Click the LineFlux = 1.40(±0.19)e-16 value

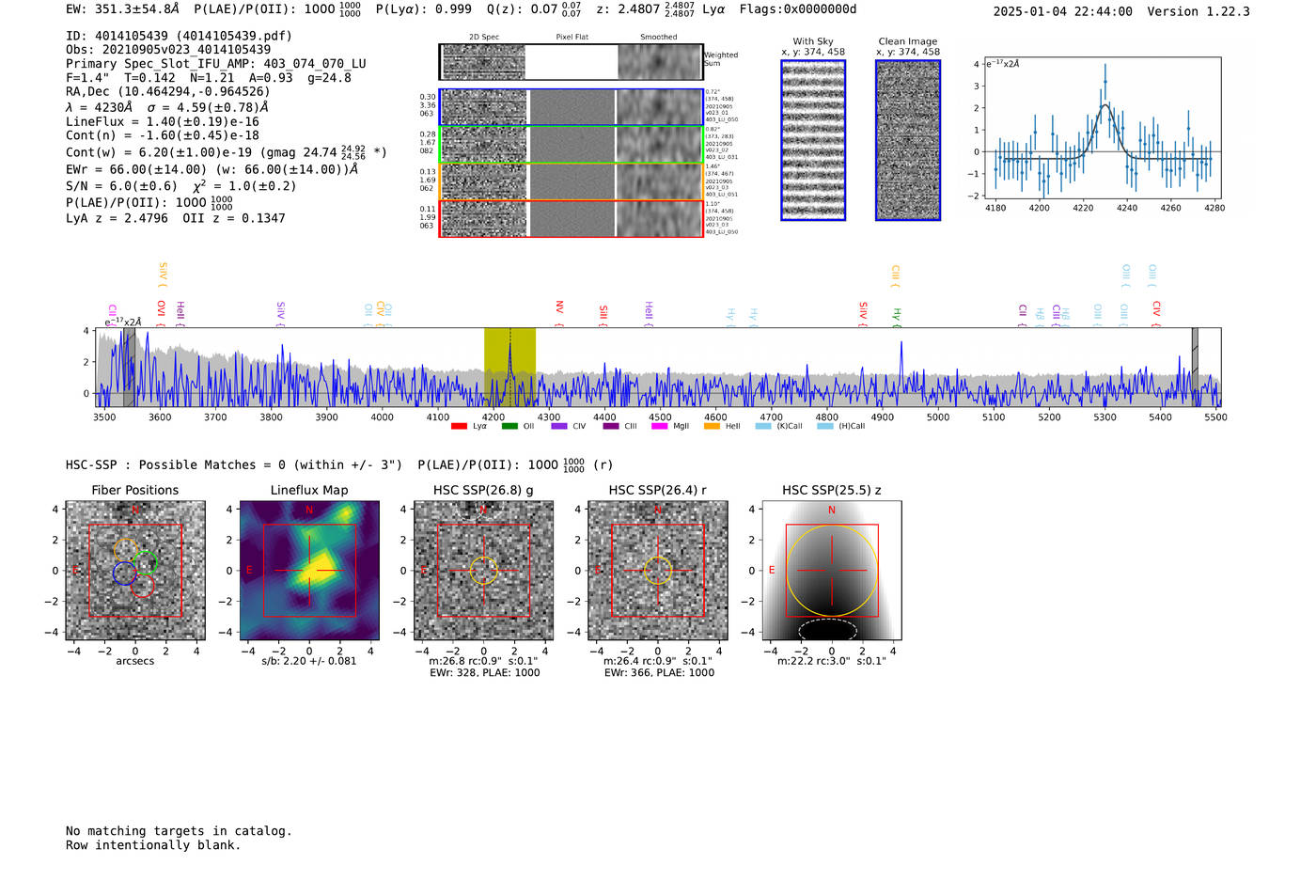(163, 122)
